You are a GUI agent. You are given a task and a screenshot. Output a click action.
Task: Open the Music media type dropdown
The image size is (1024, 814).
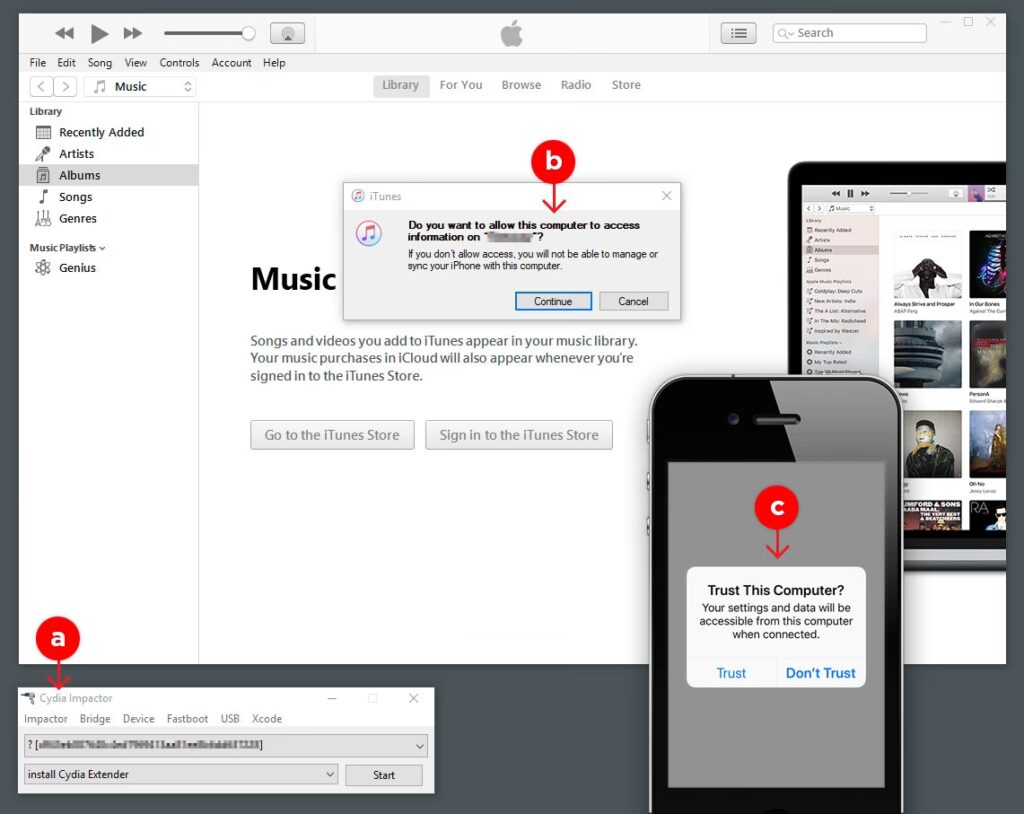coord(140,87)
